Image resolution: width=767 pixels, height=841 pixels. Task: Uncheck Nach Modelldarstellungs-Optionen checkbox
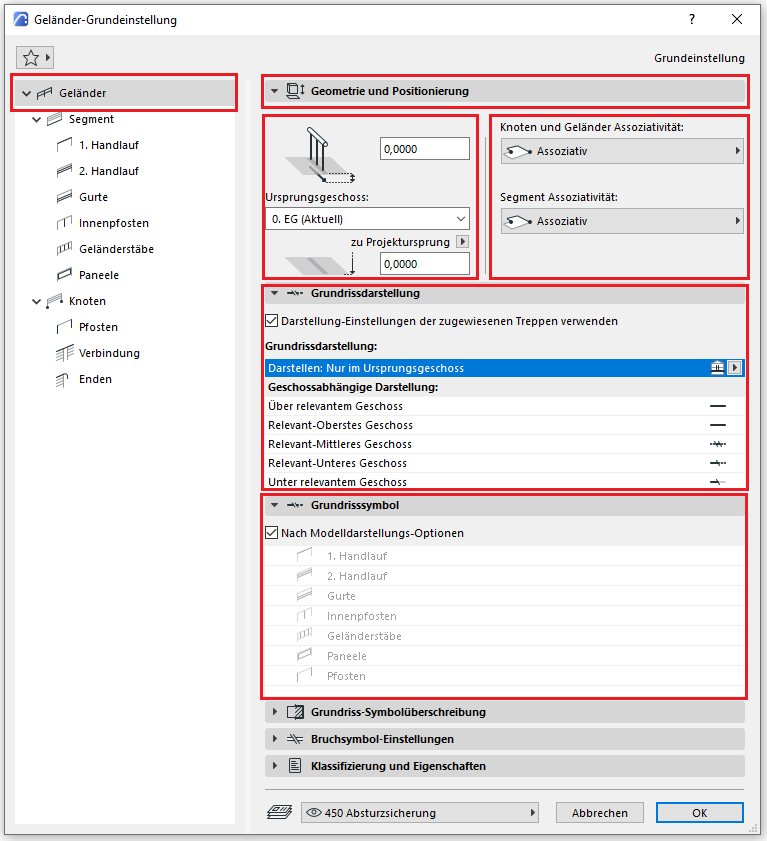click(x=272, y=533)
